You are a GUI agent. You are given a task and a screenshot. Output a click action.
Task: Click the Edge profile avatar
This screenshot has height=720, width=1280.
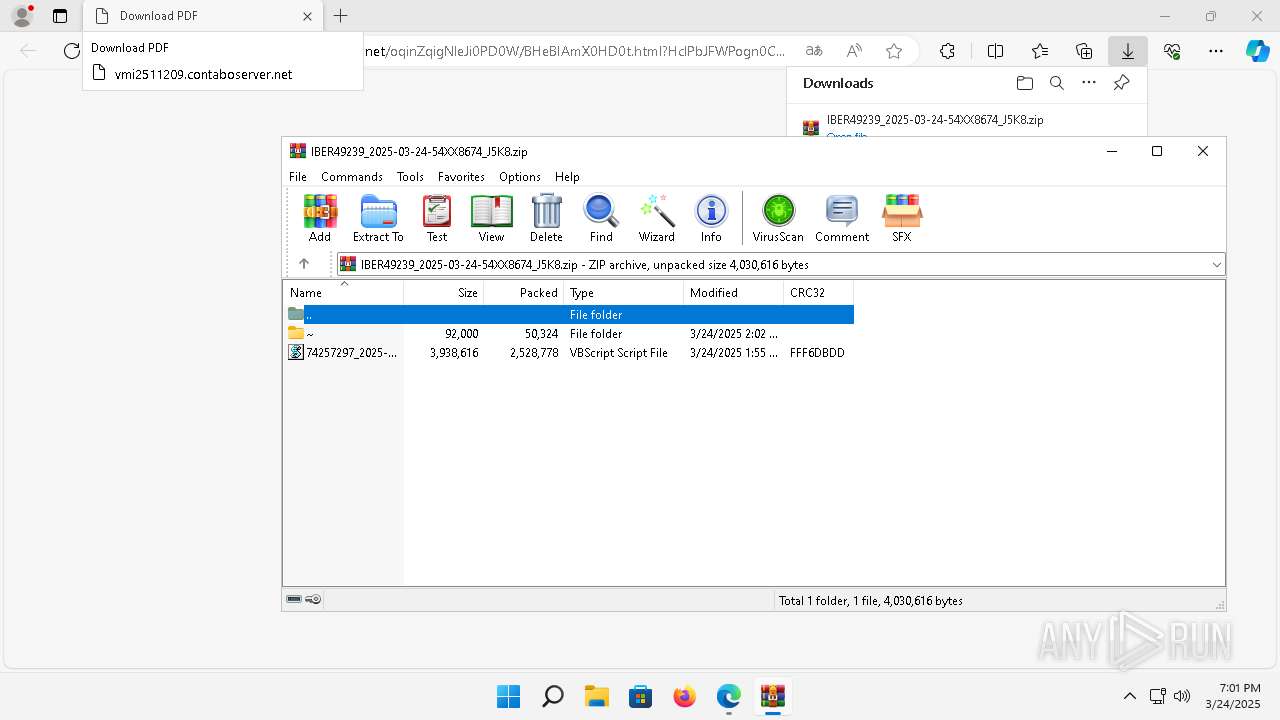click(x=22, y=16)
